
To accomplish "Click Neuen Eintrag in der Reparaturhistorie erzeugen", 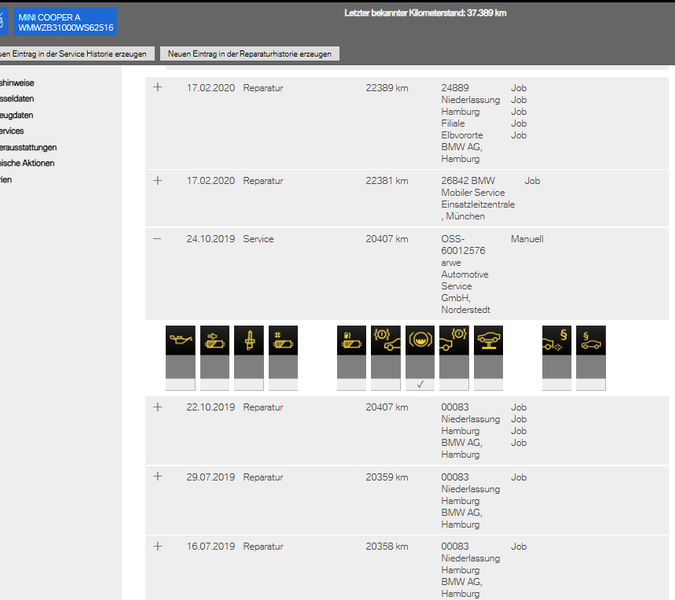I will 250,54.
